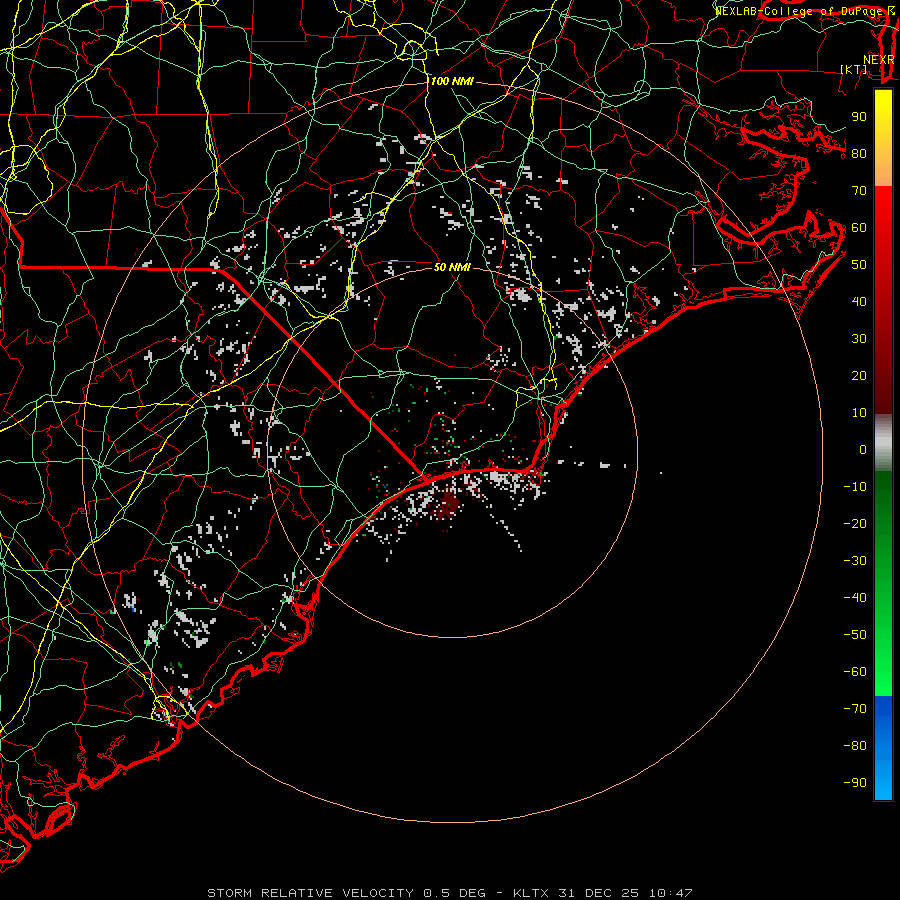The height and width of the screenshot is (900, 900).
Task: Click the -10 value on velocity scale
Action: [x=855, y=487]
